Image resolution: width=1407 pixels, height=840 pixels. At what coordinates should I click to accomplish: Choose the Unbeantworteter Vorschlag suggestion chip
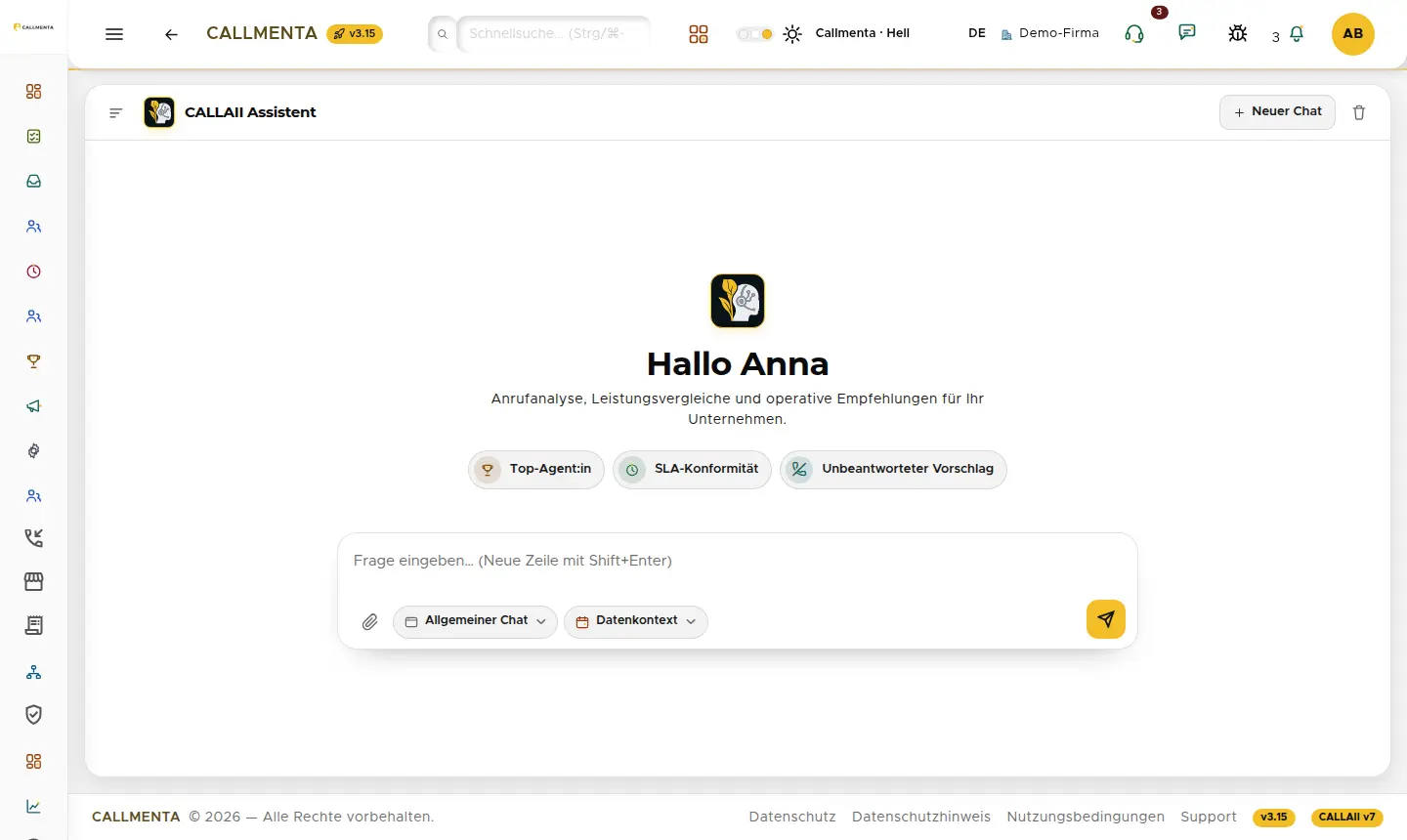(893, 470)
